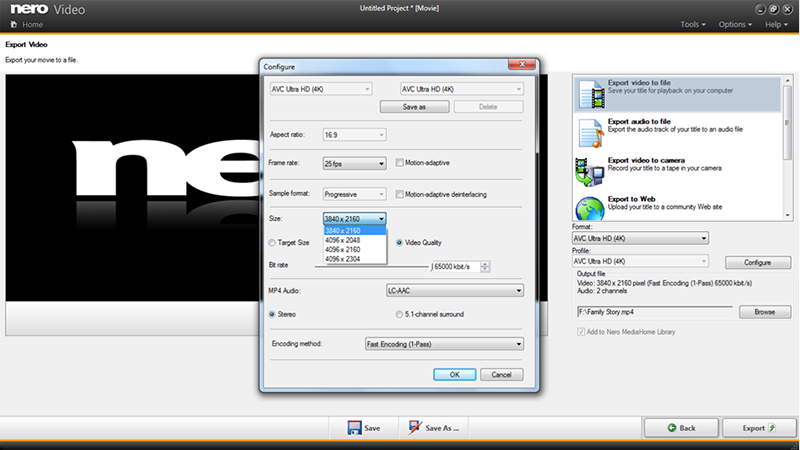Screen dimensions: 800x450
Task: Click the bit rate stepper arrows
Action: click(485, 267)
